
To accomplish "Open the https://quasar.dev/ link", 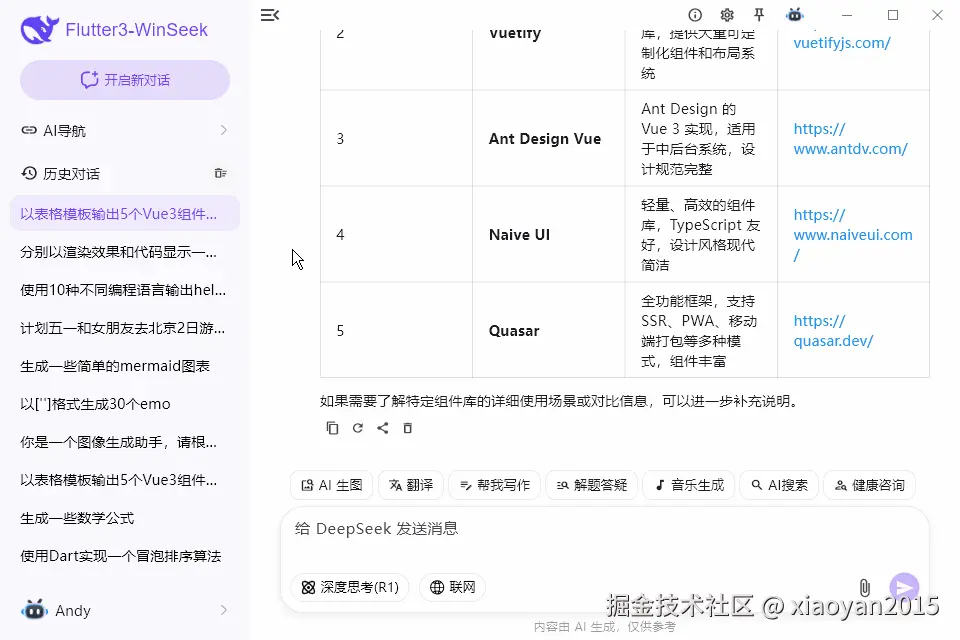I will point(833,331).
